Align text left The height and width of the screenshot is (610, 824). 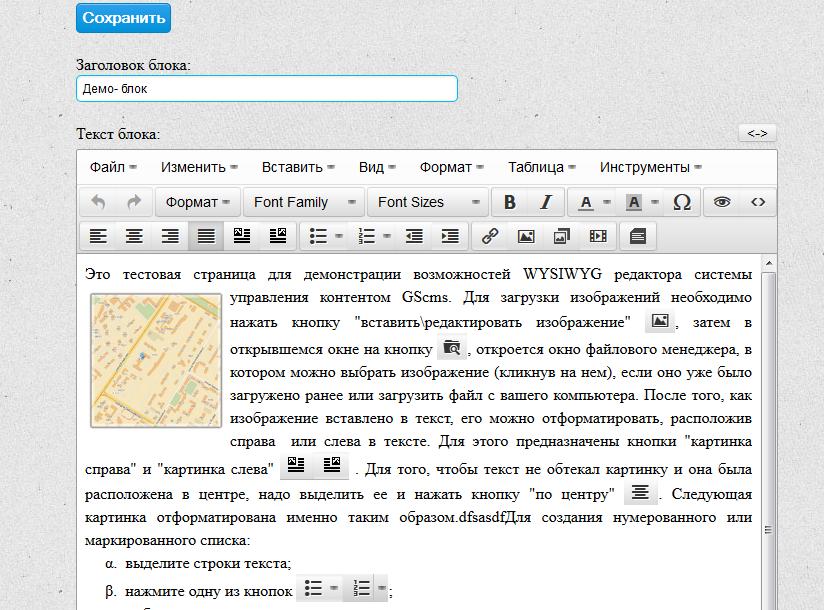coord(98,236)
